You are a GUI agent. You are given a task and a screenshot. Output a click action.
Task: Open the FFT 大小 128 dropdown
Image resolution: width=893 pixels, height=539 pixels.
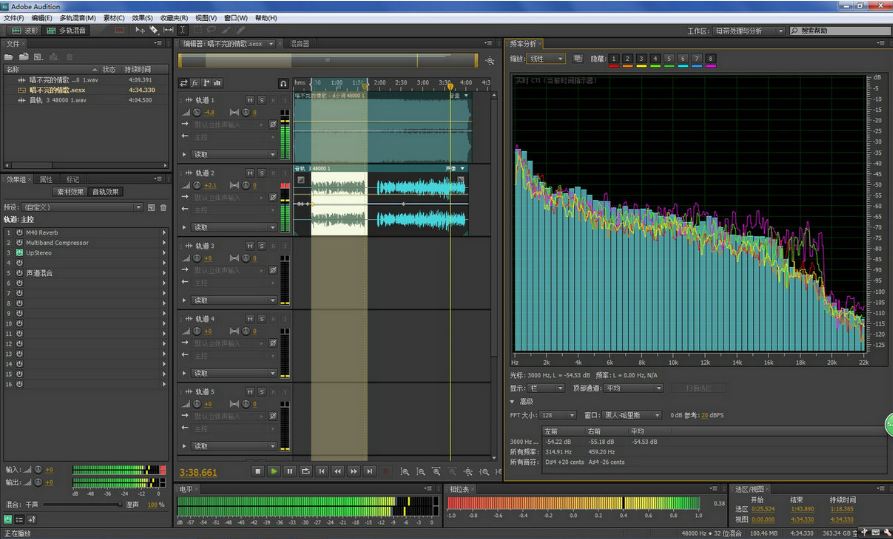[558, 415]
